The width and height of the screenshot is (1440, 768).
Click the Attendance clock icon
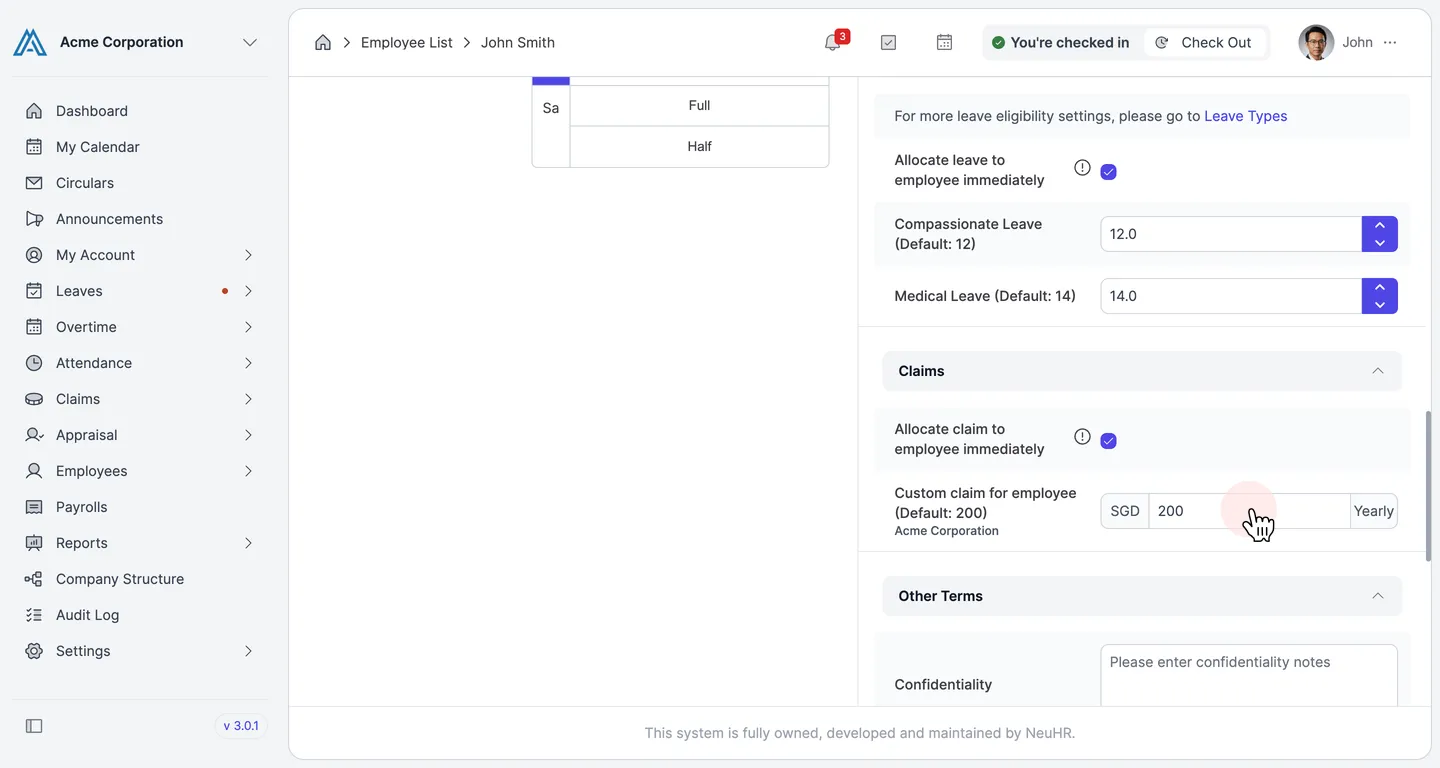pyautogui.click(x=34, y=363)
